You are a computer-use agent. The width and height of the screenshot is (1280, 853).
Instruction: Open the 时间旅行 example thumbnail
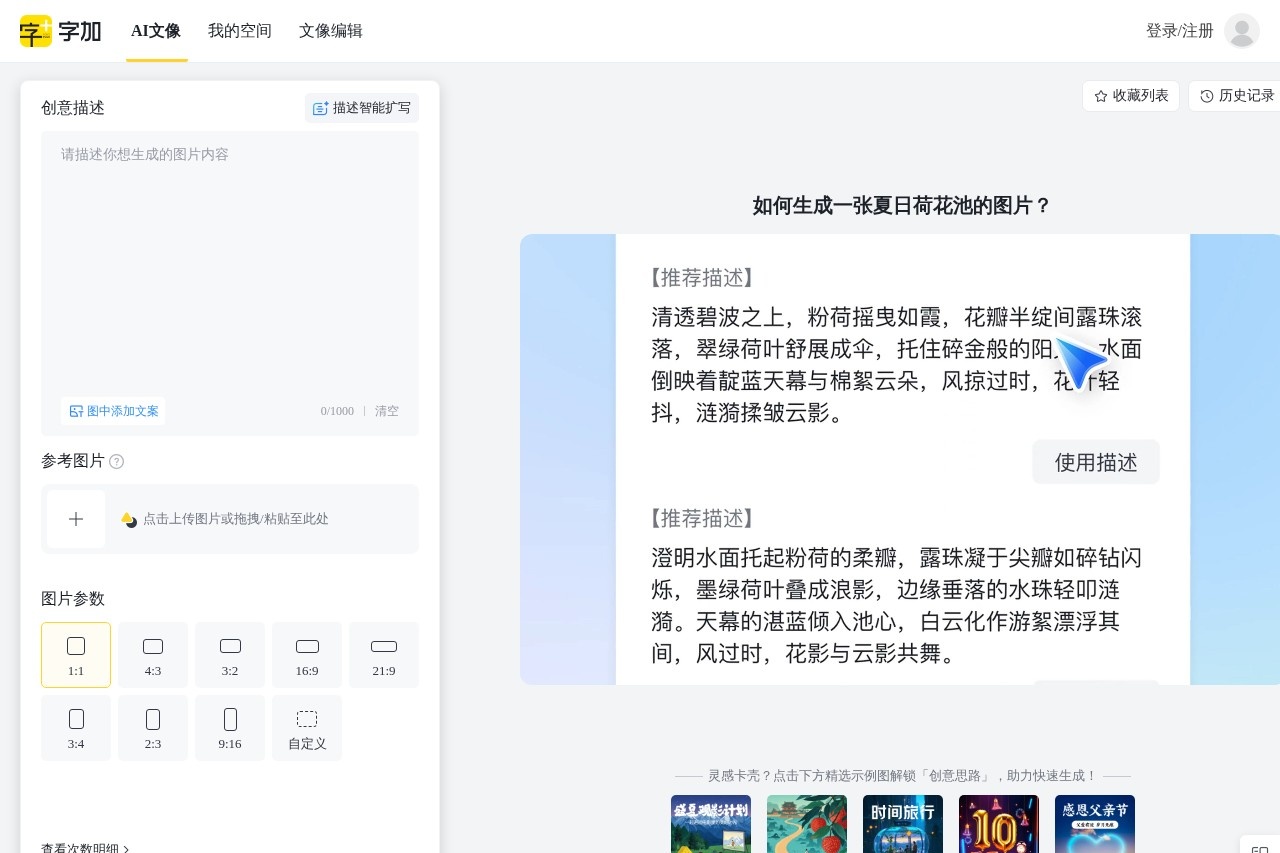pyautogui.click(x=902, y=824)
